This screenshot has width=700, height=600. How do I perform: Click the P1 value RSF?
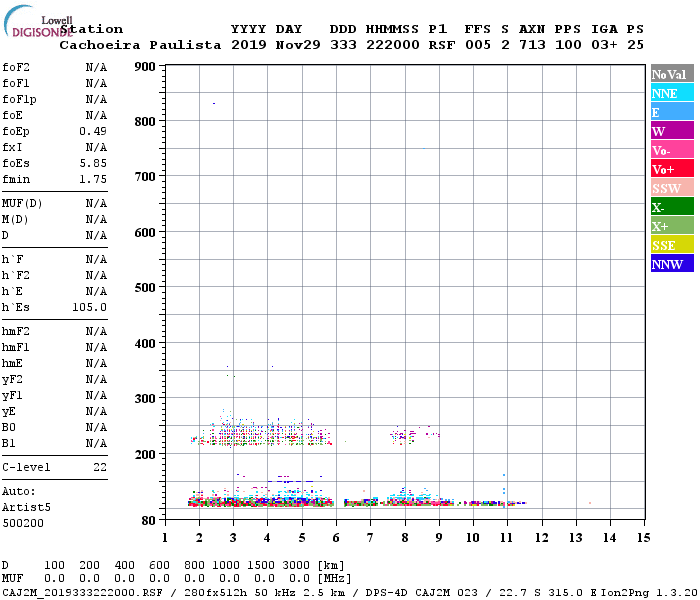[442, 45]
